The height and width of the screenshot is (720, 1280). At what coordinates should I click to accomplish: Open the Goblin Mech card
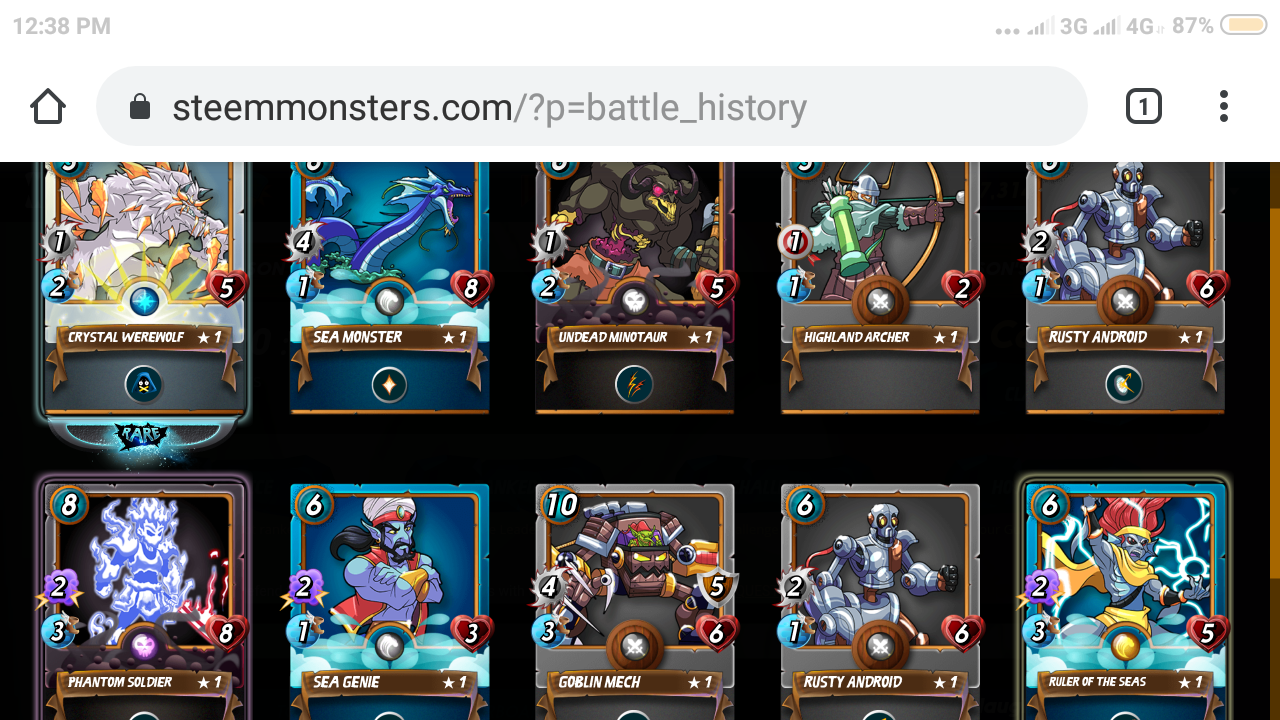(634, 602)
